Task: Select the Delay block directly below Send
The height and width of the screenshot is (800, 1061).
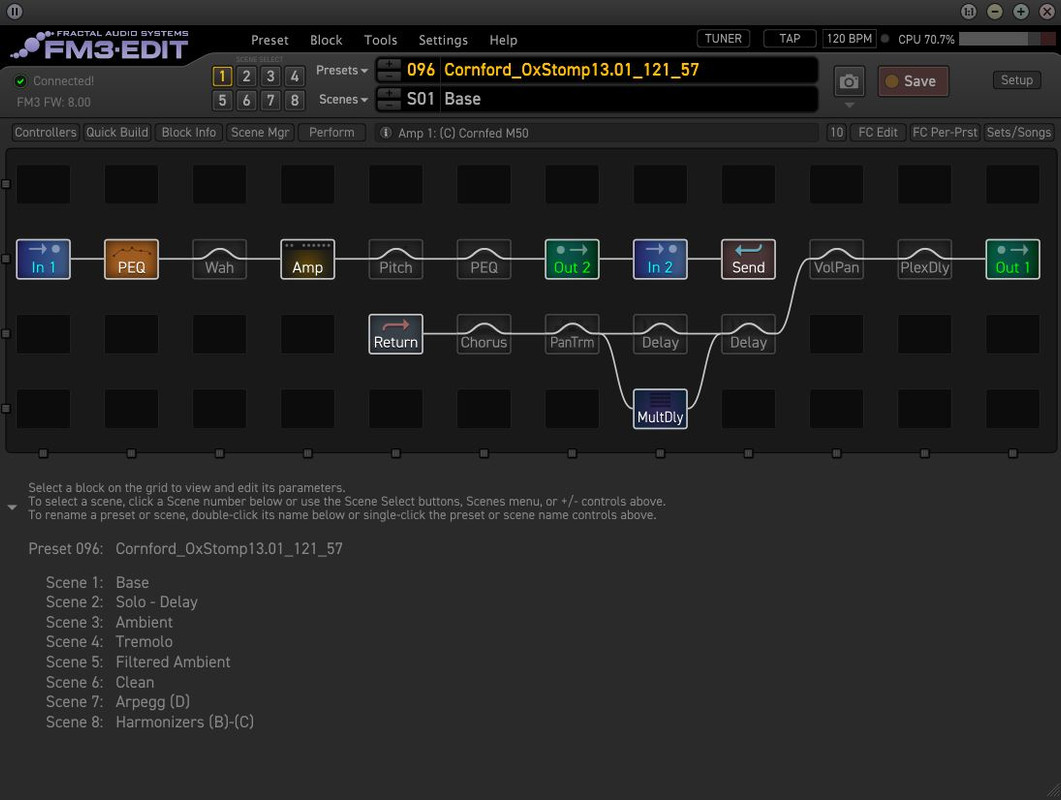Action: 748,334
